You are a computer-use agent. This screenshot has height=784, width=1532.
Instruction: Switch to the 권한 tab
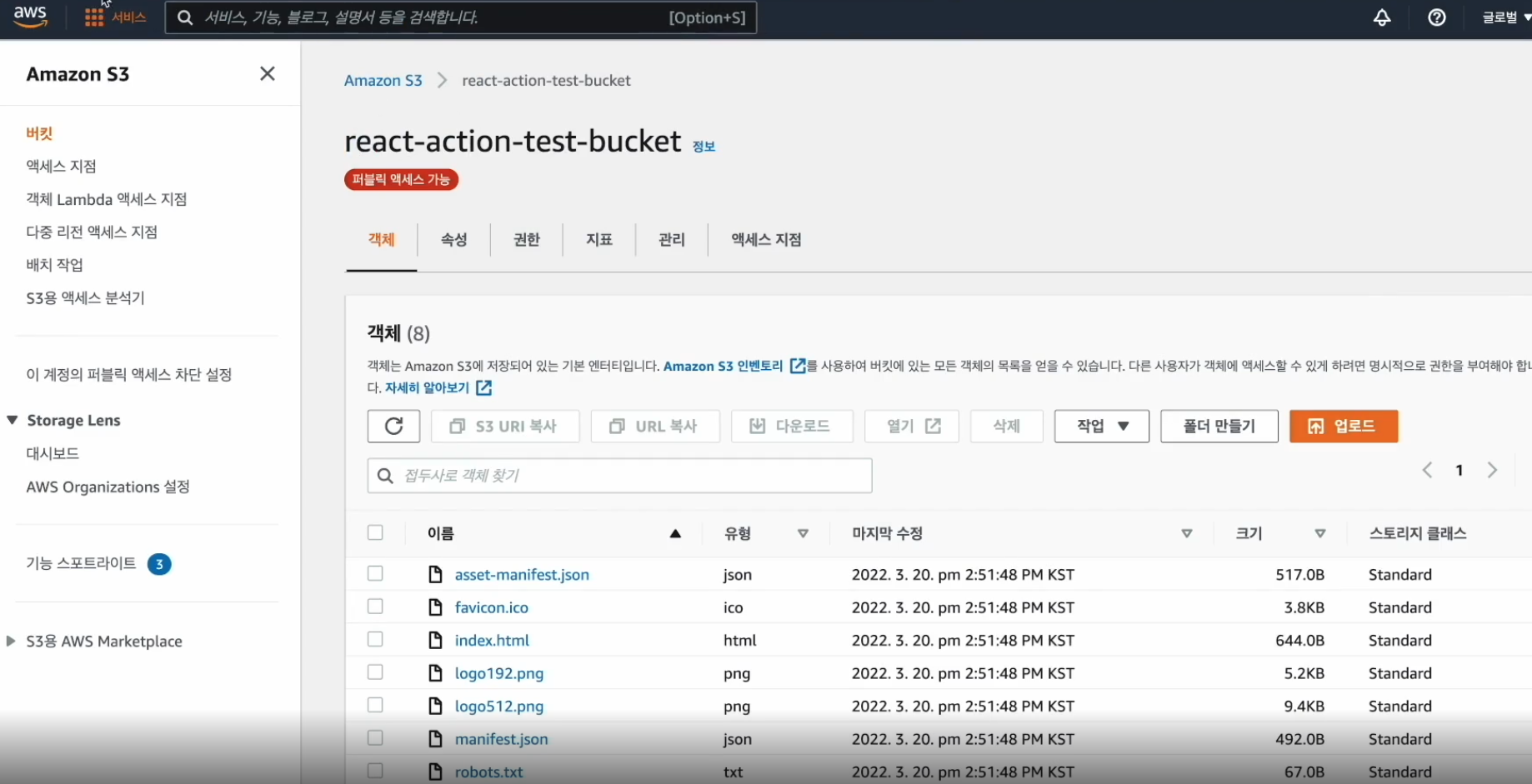527,240
